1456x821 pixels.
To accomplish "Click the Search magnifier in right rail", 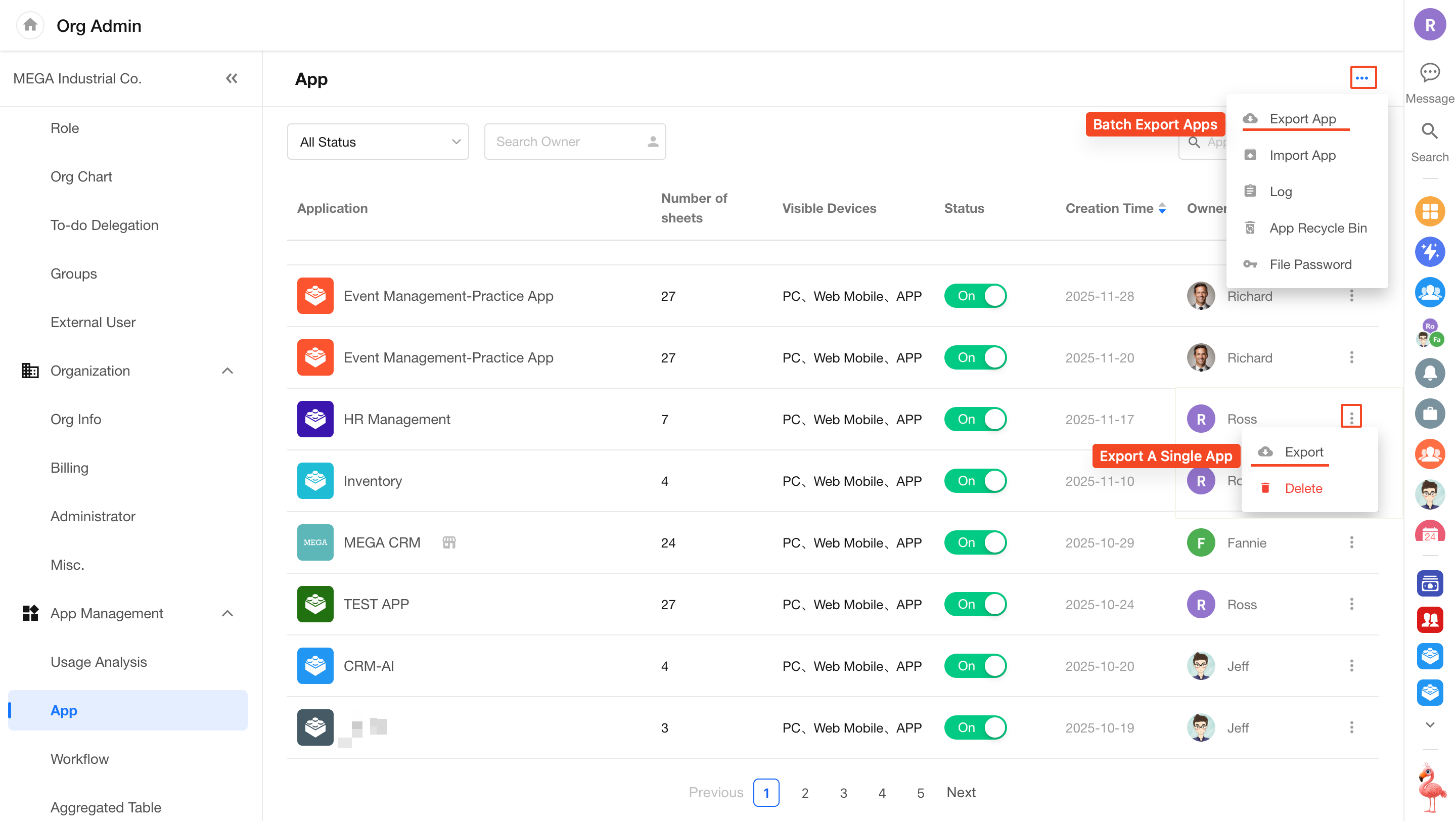I will pos(1429,131).
